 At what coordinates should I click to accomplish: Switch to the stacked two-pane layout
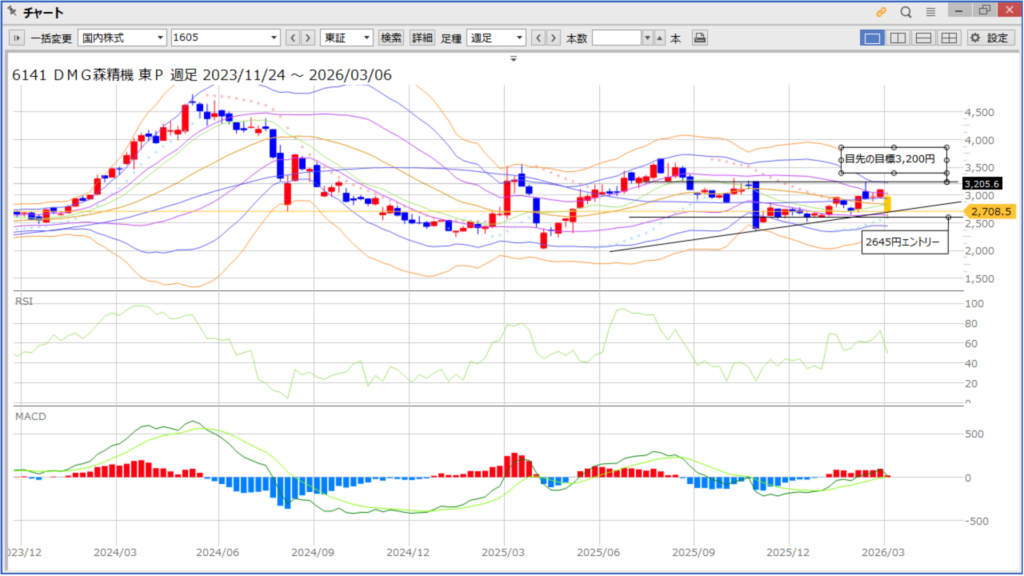point(923,38)
